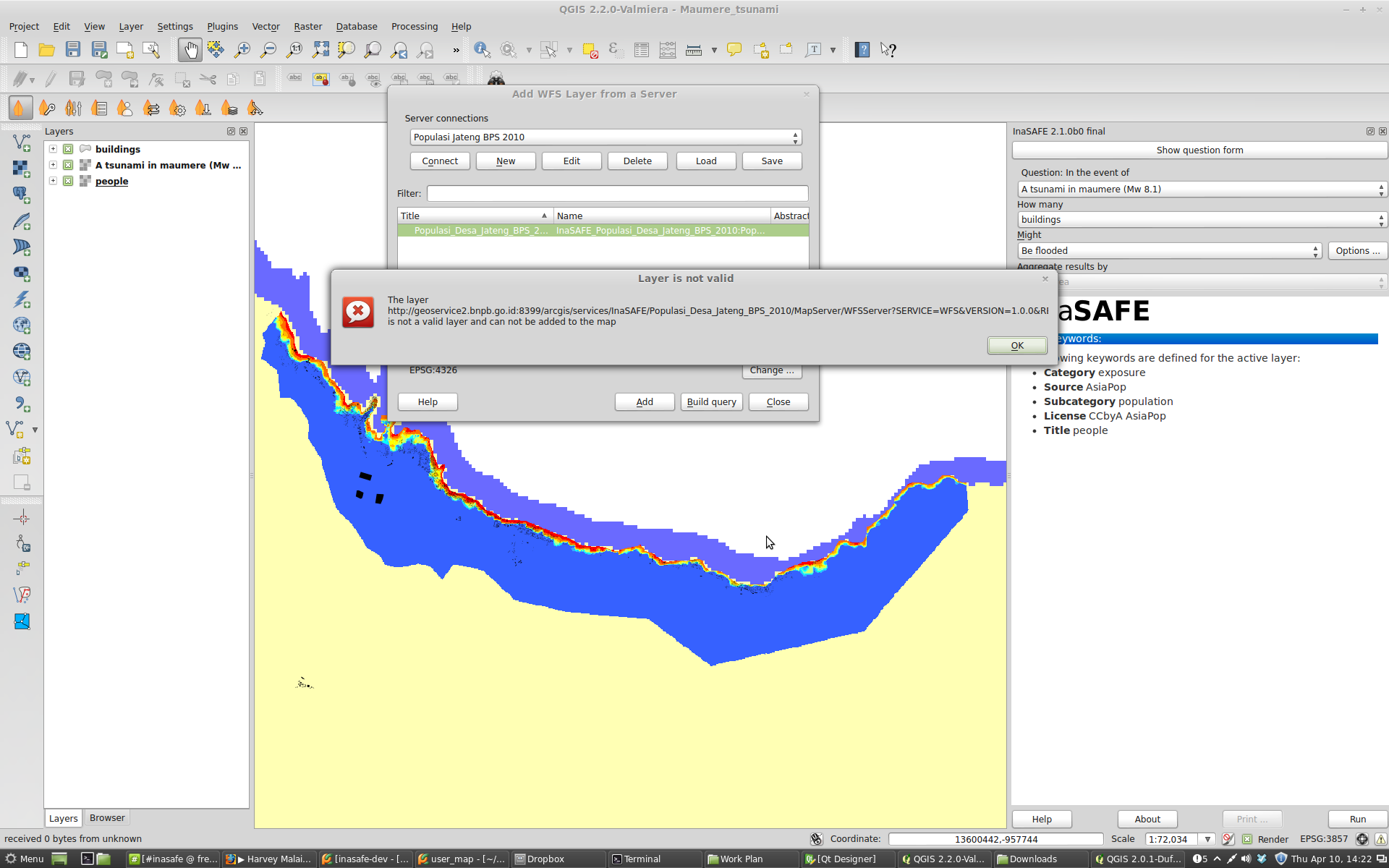Click the Build query button

(x=712, y=402)
